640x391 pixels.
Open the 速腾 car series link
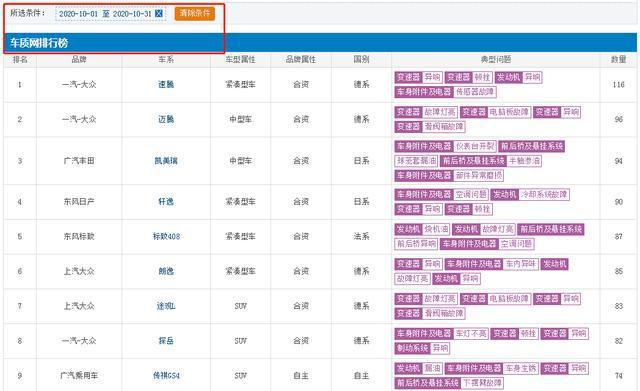tap(166, 84)
